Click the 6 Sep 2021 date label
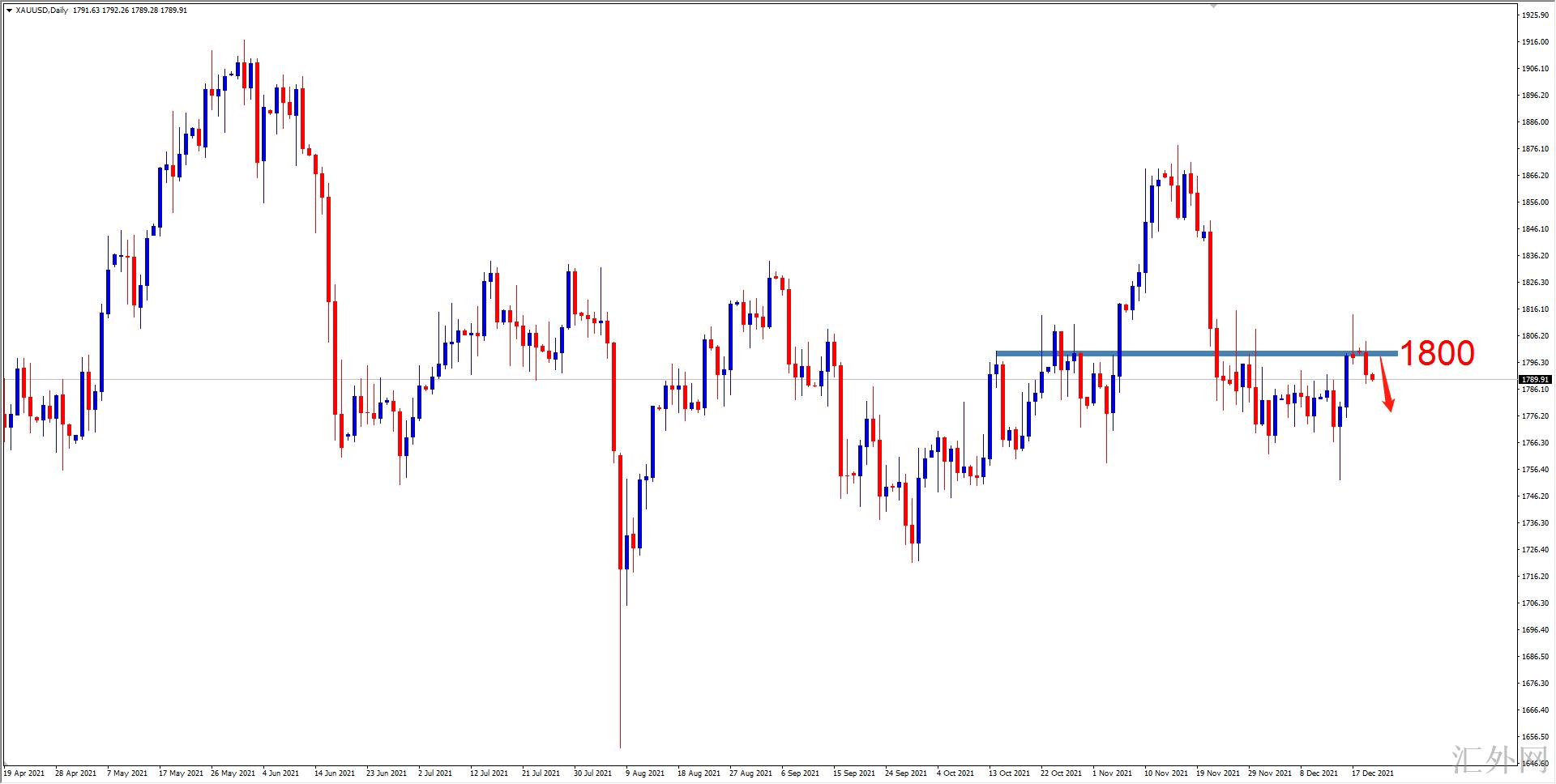 (x=801, y=773)
